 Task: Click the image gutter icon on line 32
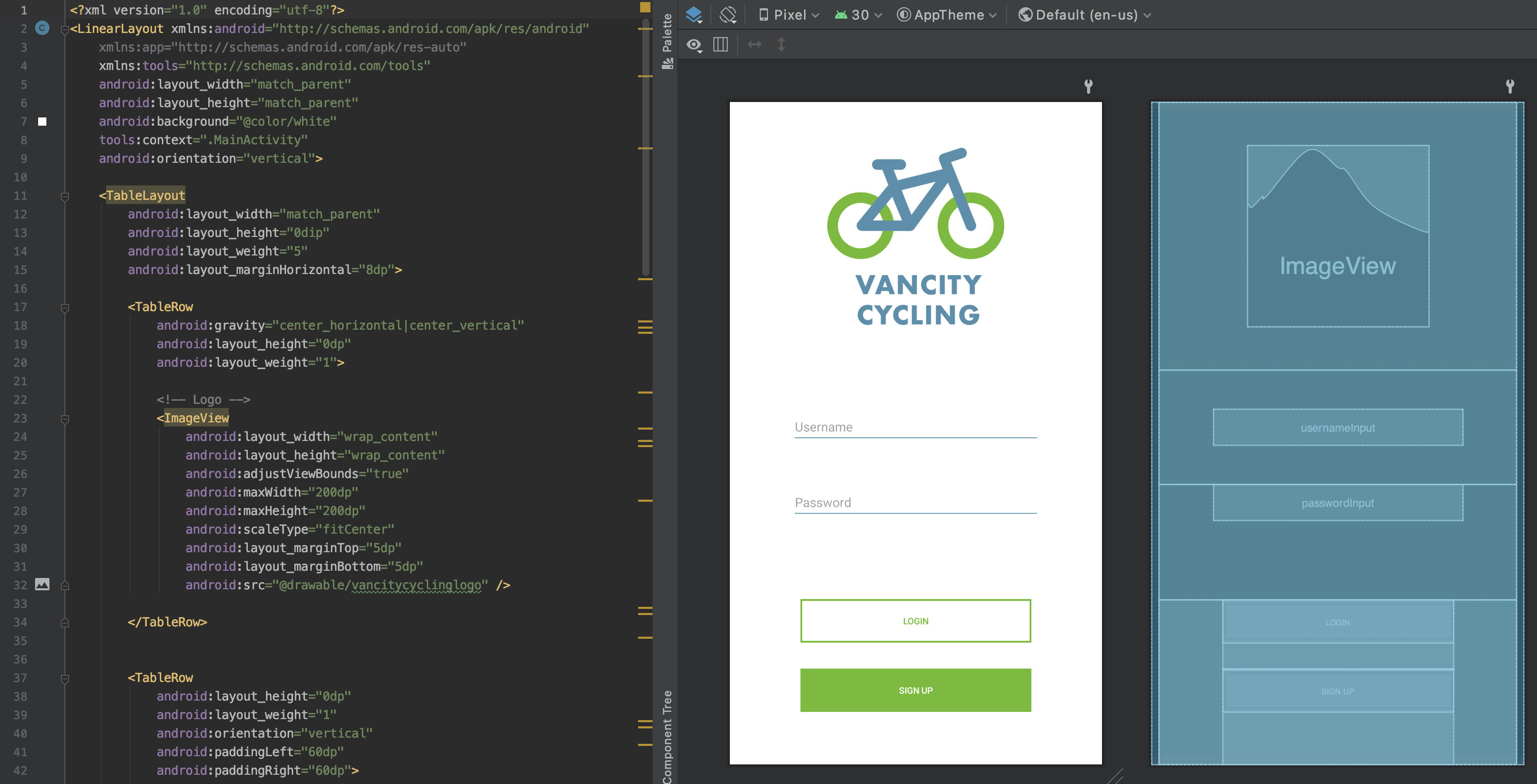click(x=42, y=584)
